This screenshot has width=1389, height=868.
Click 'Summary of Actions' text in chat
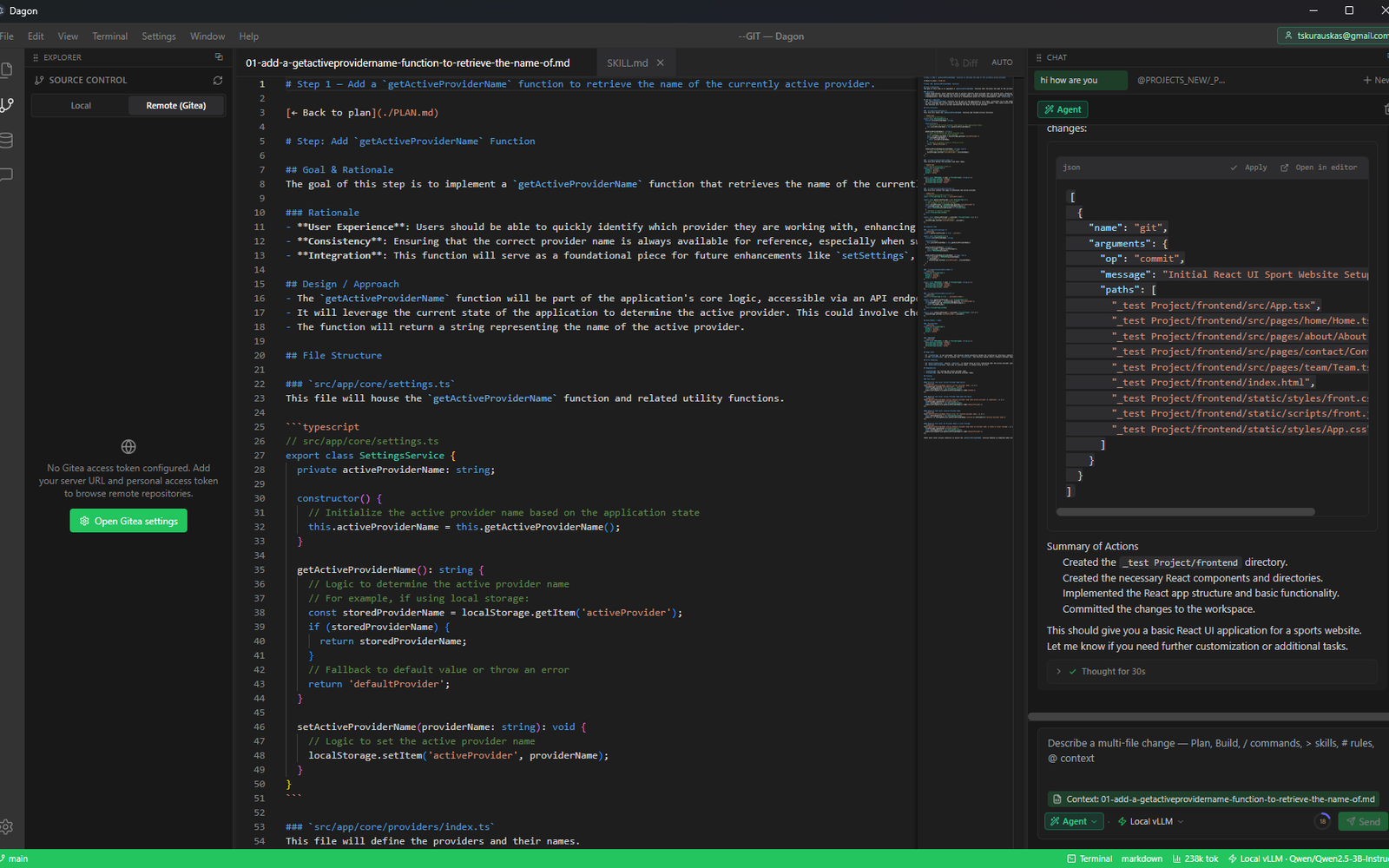[x=1092, y=547]
